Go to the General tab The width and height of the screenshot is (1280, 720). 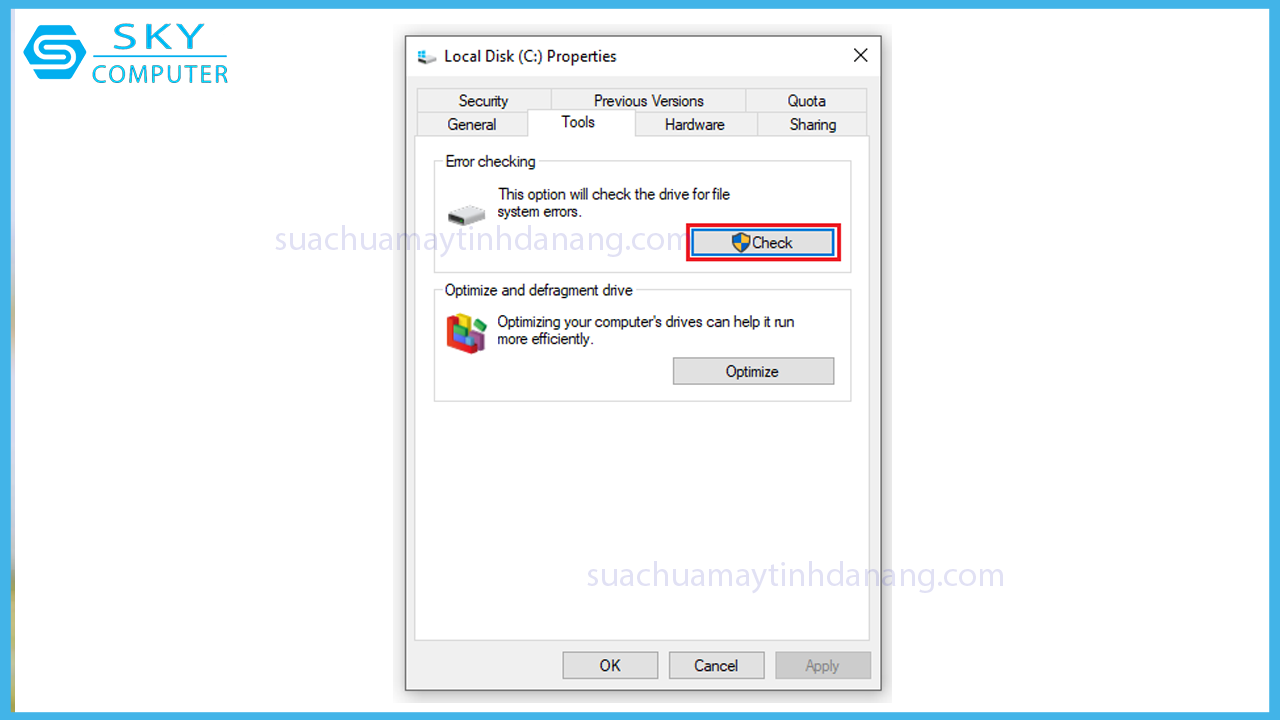coord(472,124)
